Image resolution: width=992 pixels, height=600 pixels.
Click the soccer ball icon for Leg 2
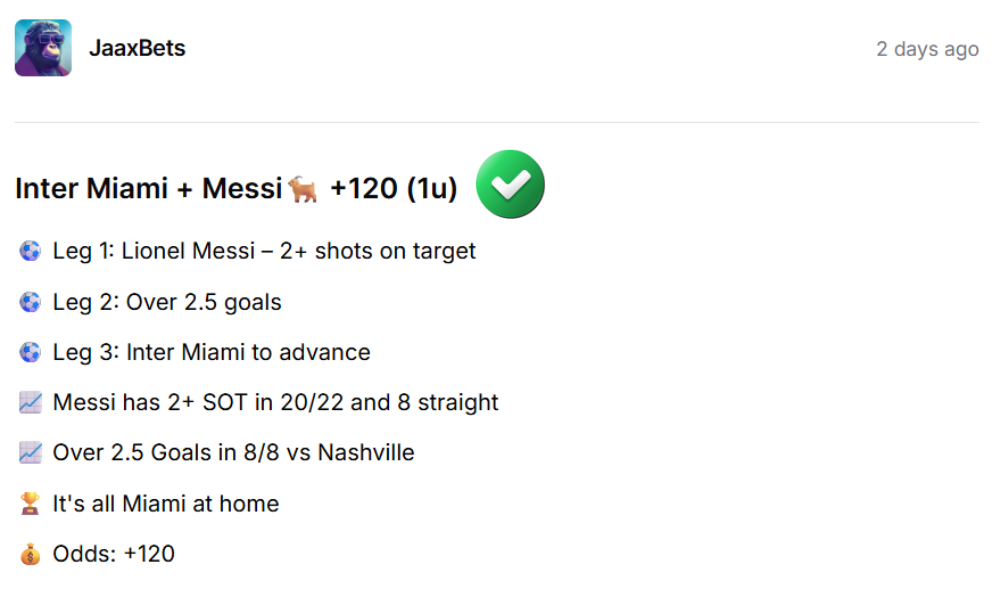tap(30, 302)
